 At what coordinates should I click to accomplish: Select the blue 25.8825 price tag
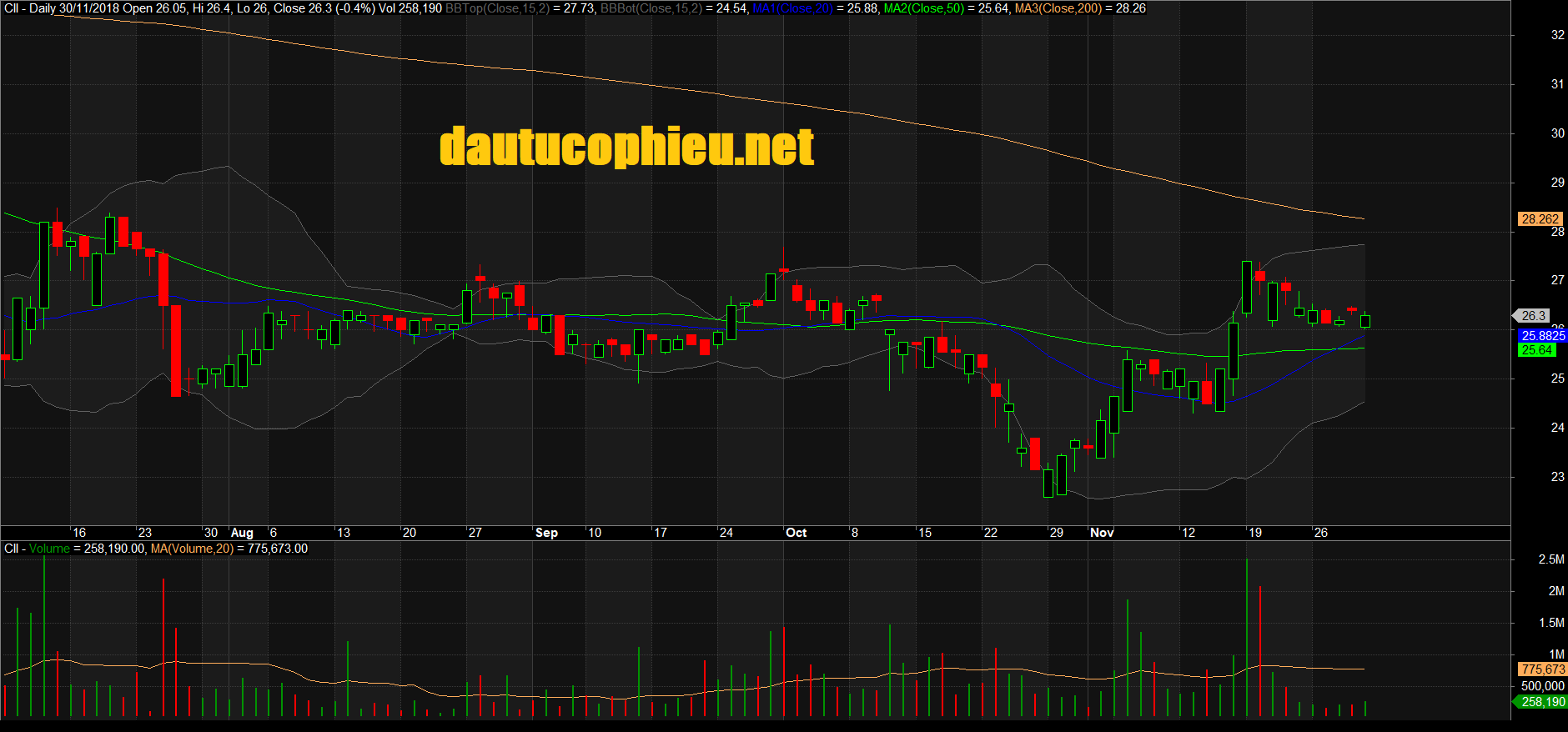point(1542,336)
